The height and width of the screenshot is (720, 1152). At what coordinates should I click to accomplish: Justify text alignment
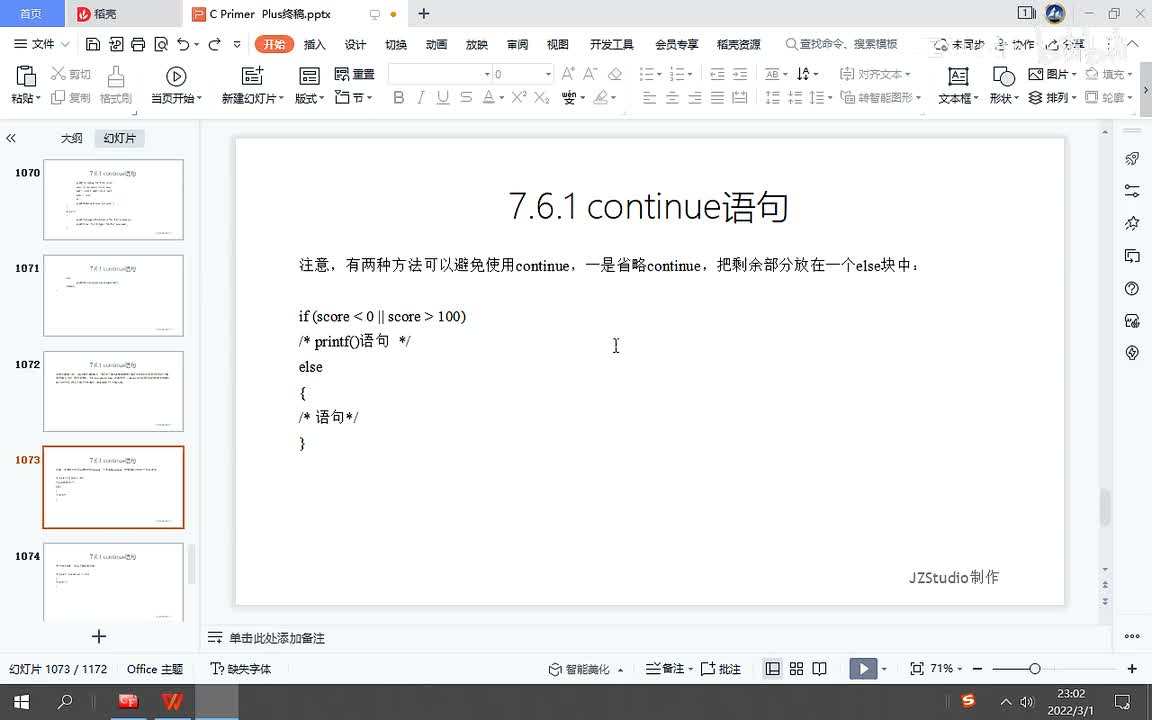tap(717, 97)
